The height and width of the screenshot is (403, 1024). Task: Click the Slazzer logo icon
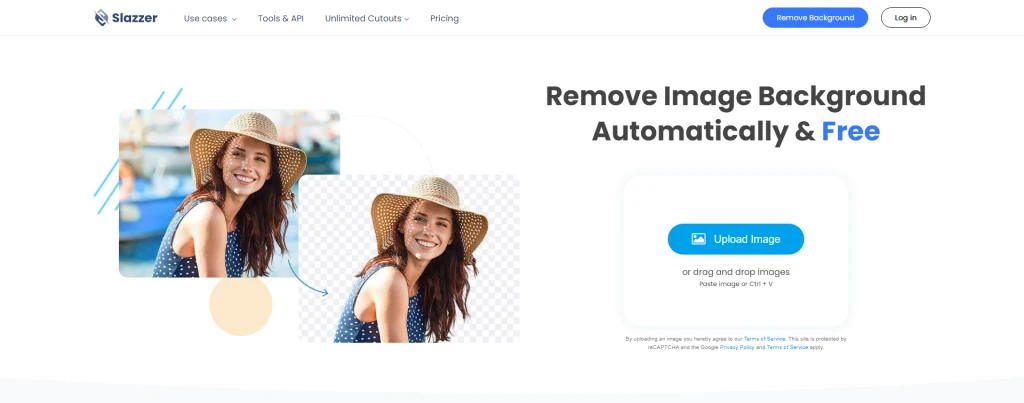tap(101, 18)
